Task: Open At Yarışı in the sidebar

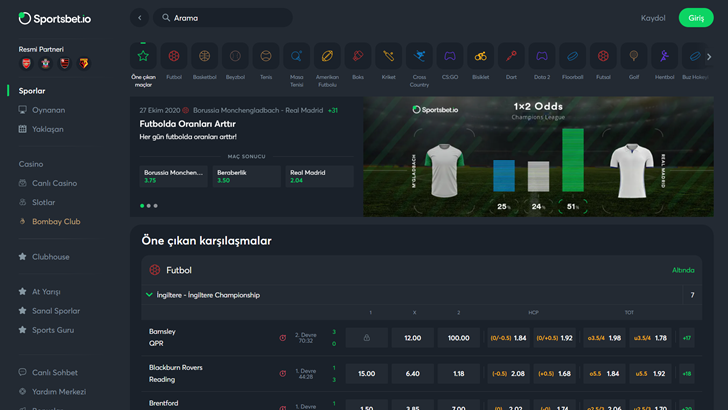Action: point(39,292)
